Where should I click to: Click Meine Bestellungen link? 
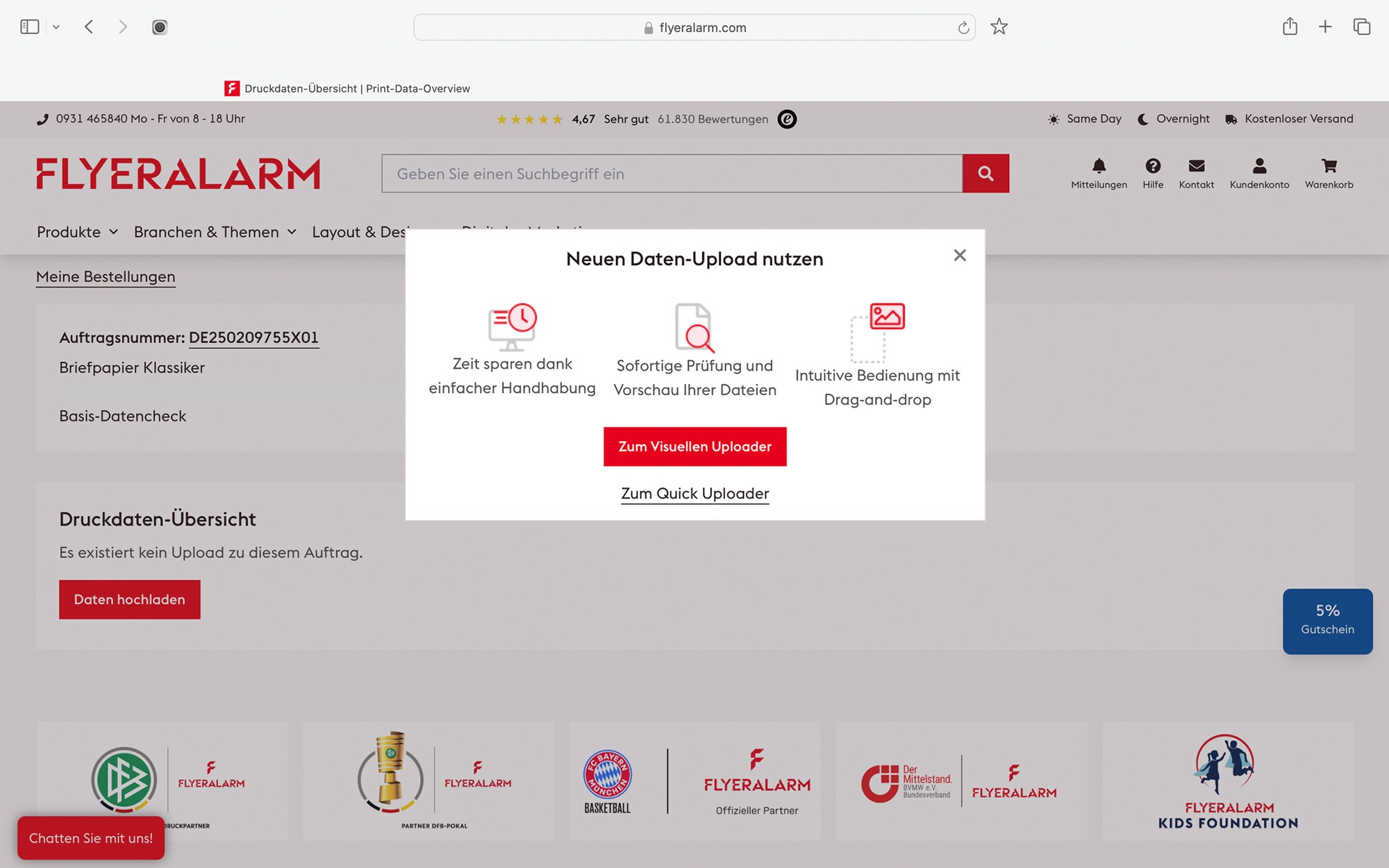point(106,277)
